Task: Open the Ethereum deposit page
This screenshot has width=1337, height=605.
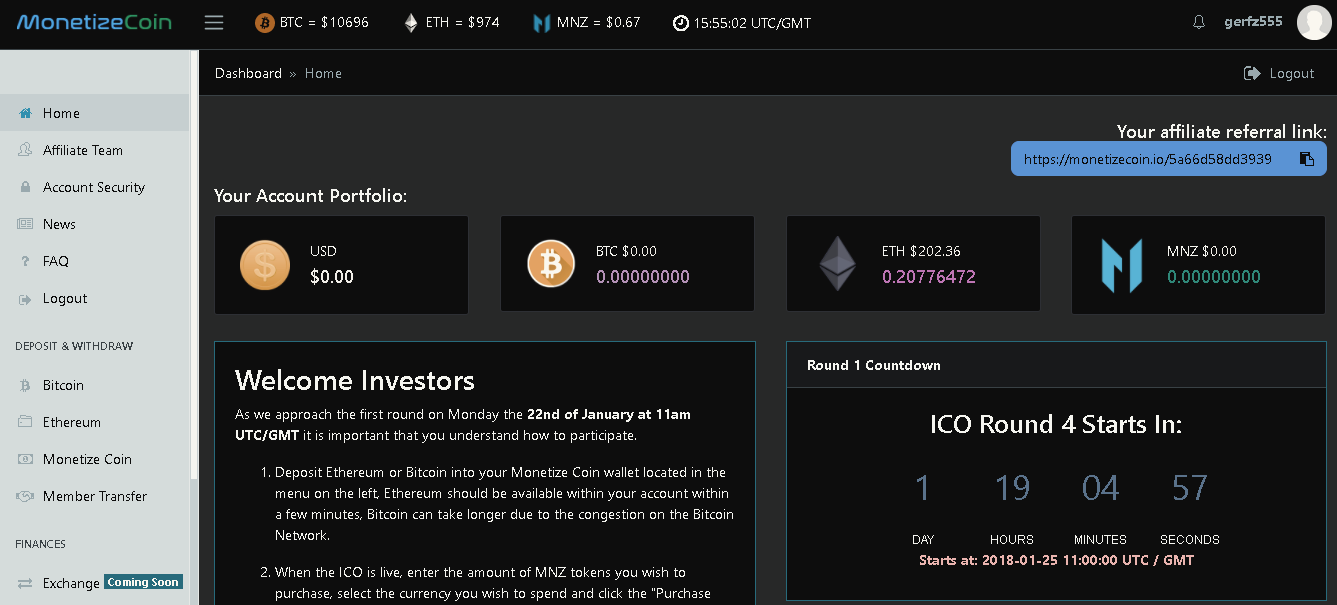Action: [94, 422]
